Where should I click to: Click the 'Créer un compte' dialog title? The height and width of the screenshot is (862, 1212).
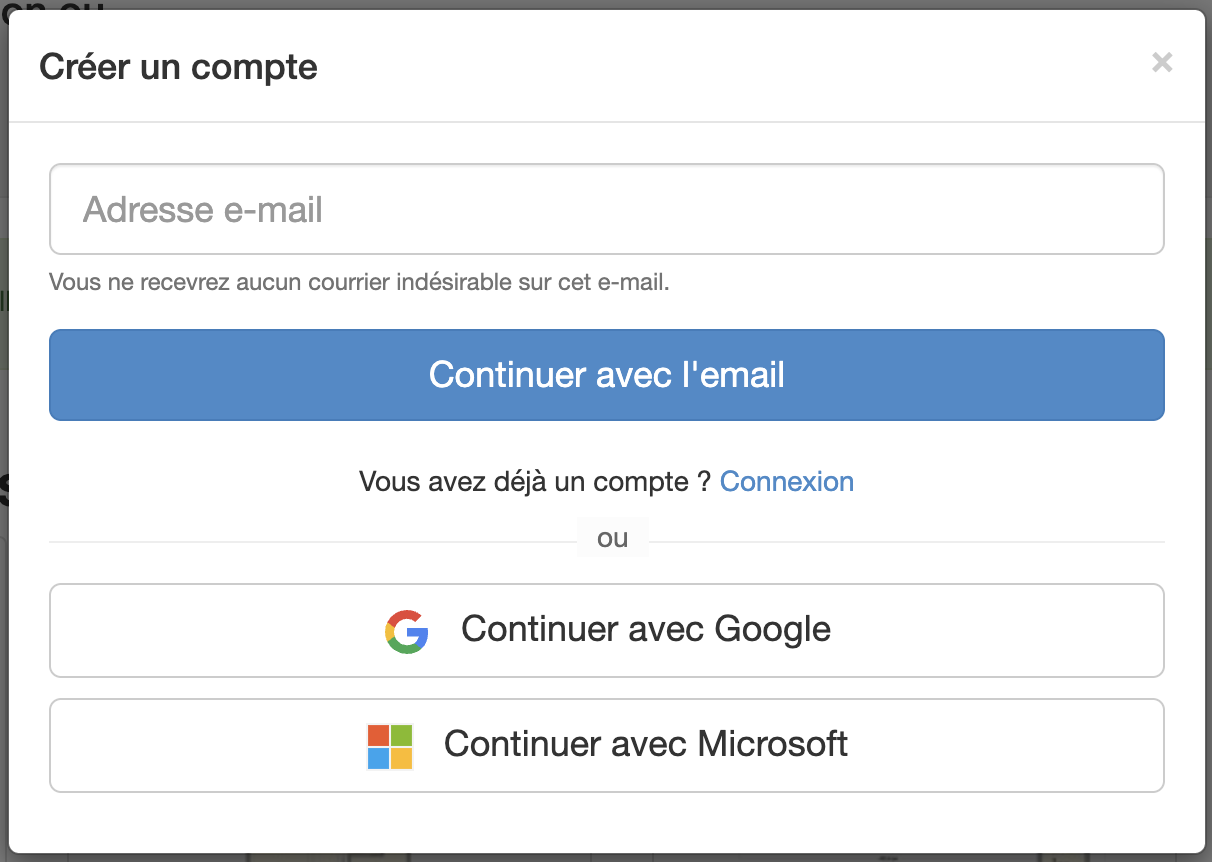[x=178, y=66]
